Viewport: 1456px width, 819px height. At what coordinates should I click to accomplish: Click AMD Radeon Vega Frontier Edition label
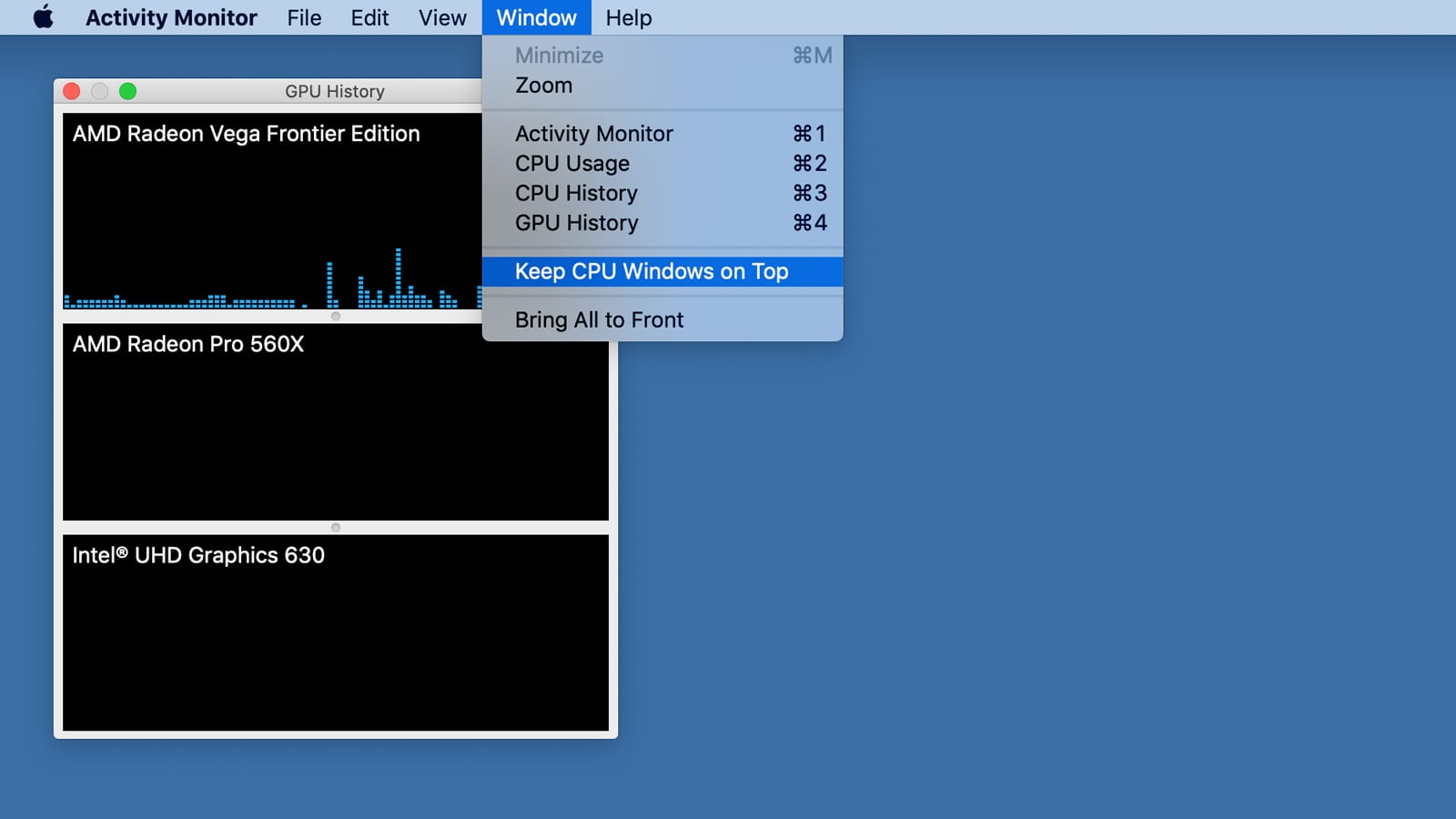pyautogui.click(x=246, y=134)
